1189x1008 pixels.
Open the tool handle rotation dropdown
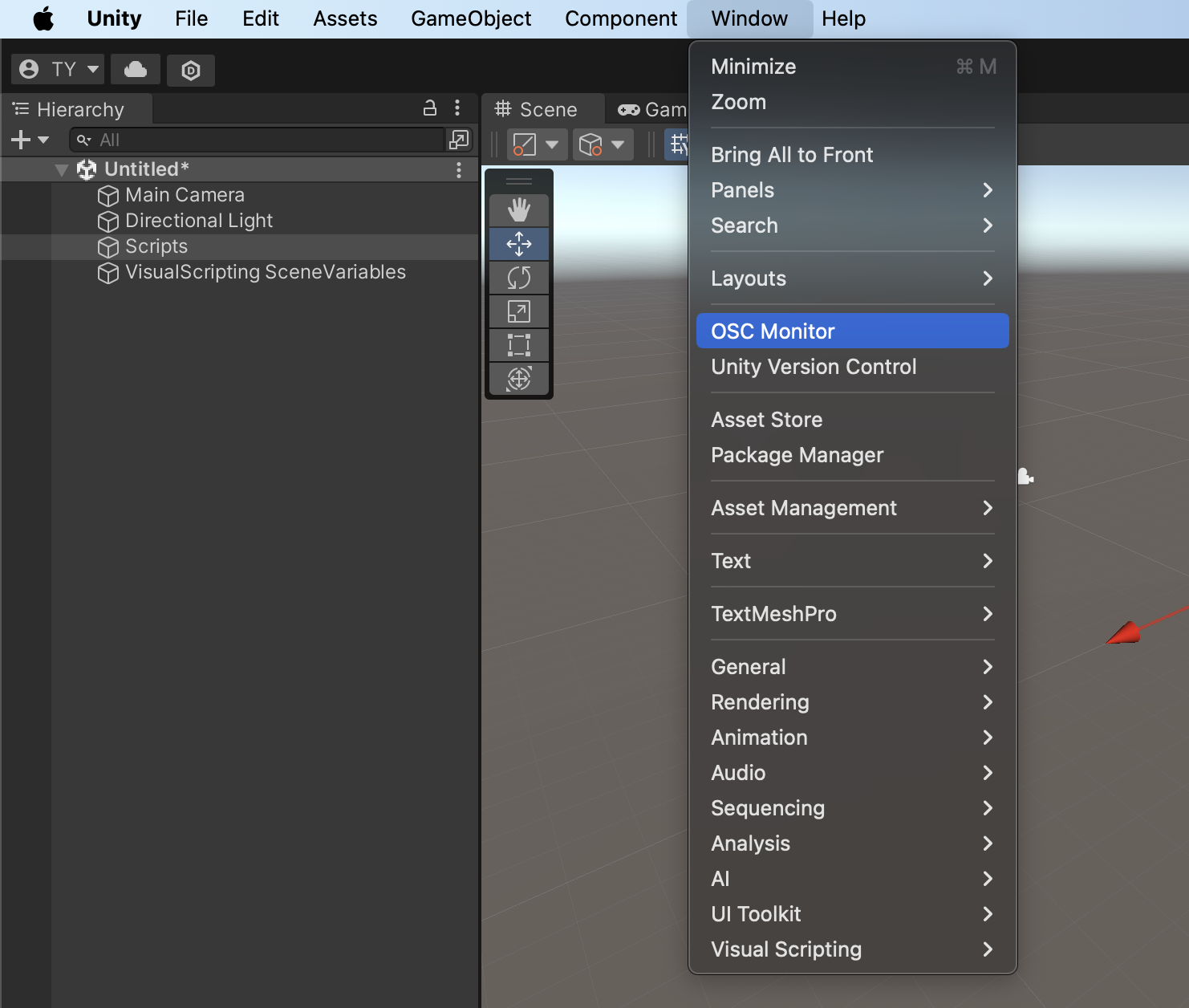[x=603, y=144]
